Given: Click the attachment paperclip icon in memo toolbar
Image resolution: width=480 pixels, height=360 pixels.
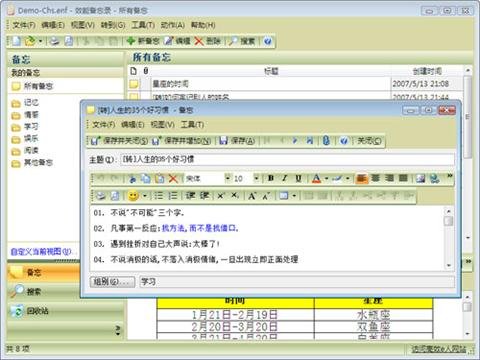Looking at the screenshot, I should 326,141.
